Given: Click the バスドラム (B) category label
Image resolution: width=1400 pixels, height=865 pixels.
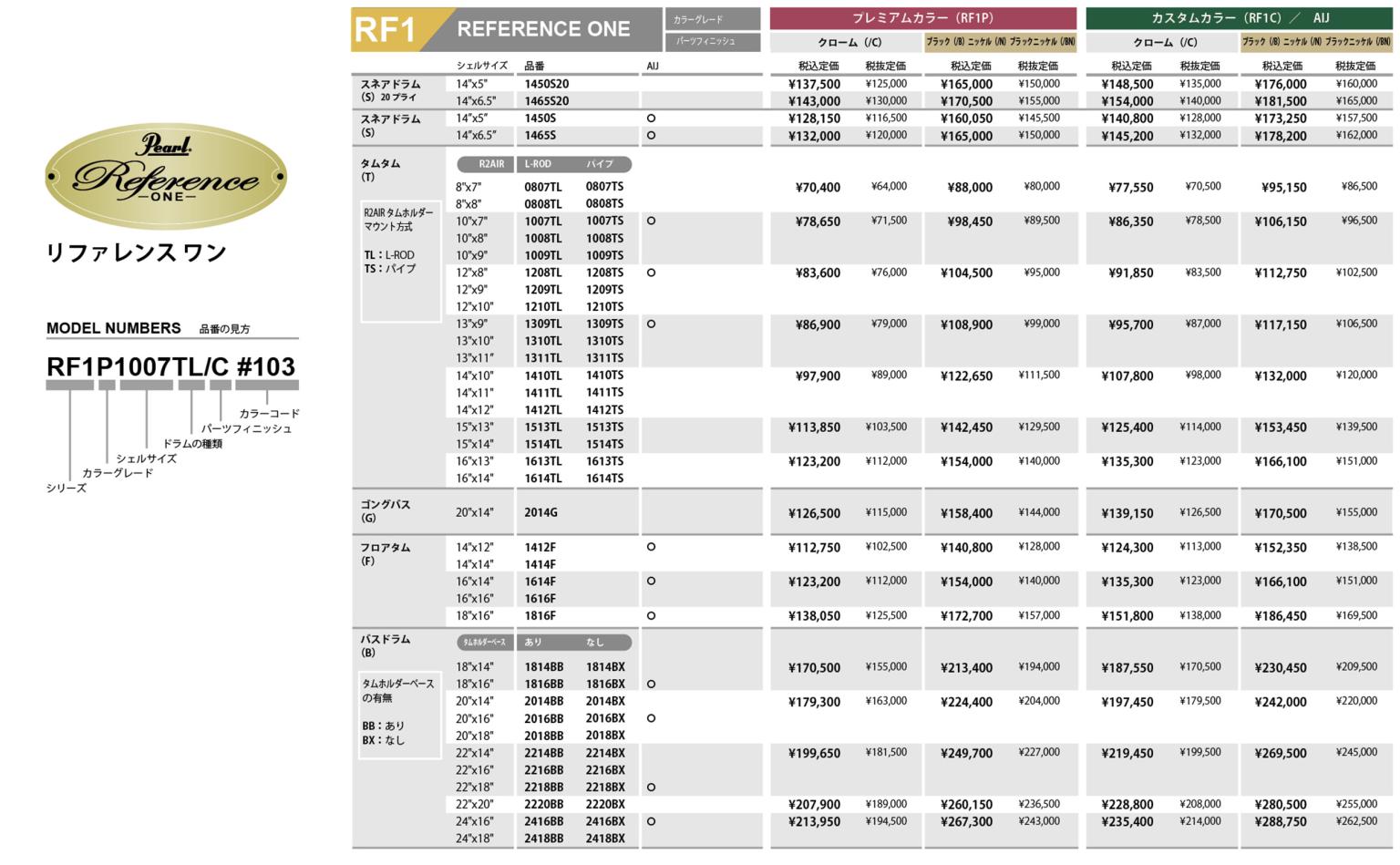Looking at the screenshot, I should [386, 645].
